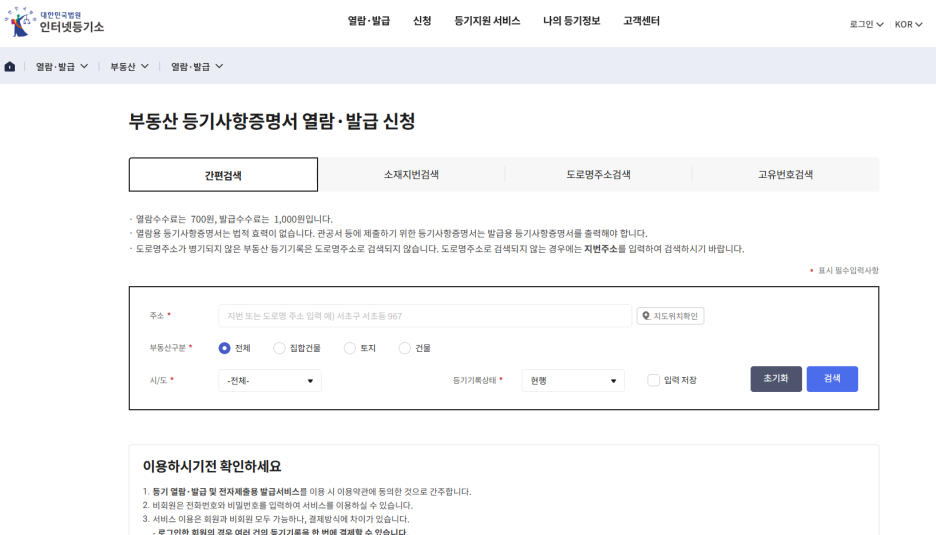936x535 pixels.
Task: Expand the 부동산 breadcrumb dropdown
Action: [129, 66]
